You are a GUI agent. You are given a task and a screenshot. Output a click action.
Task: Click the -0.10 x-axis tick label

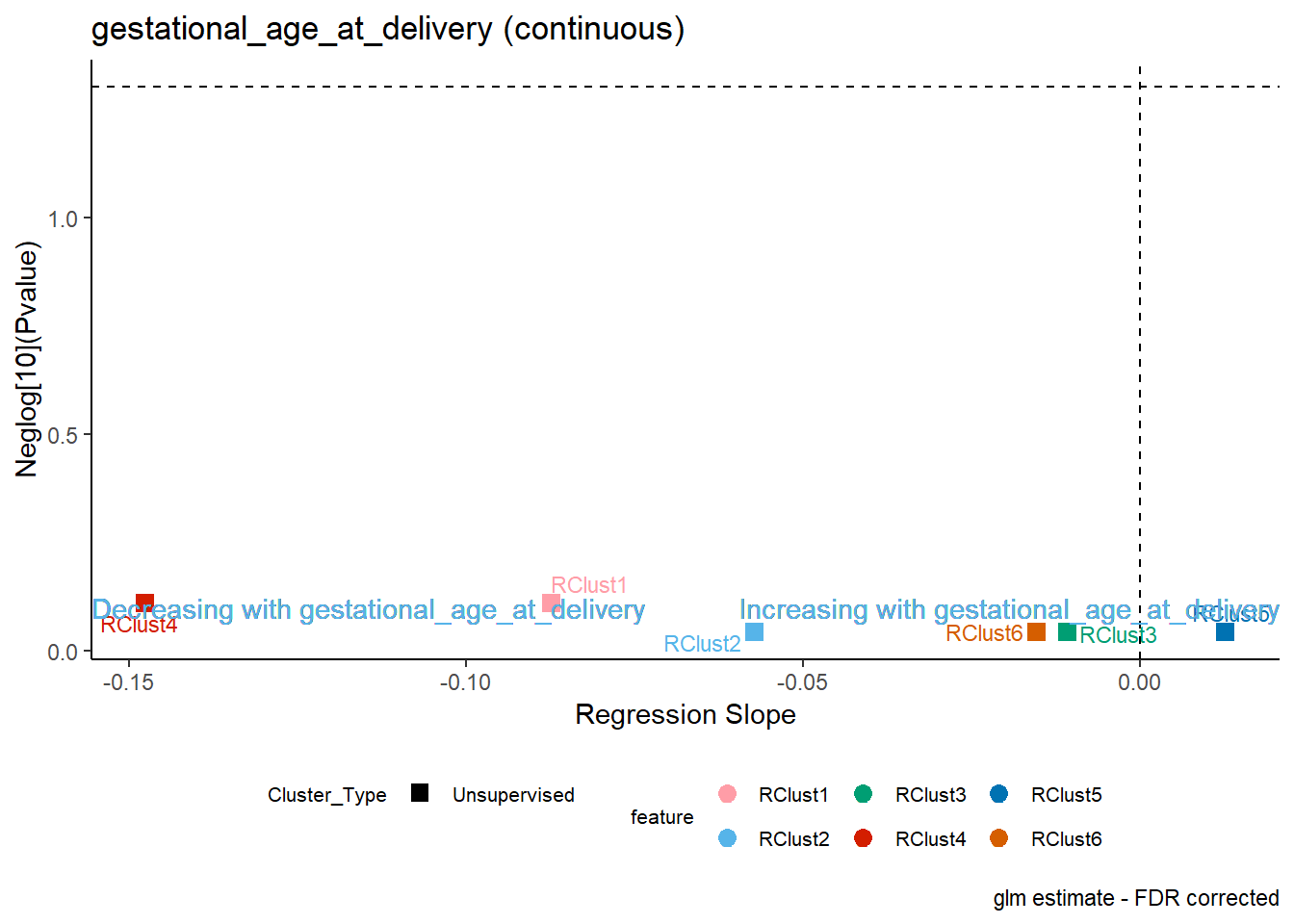coord(466,682)
